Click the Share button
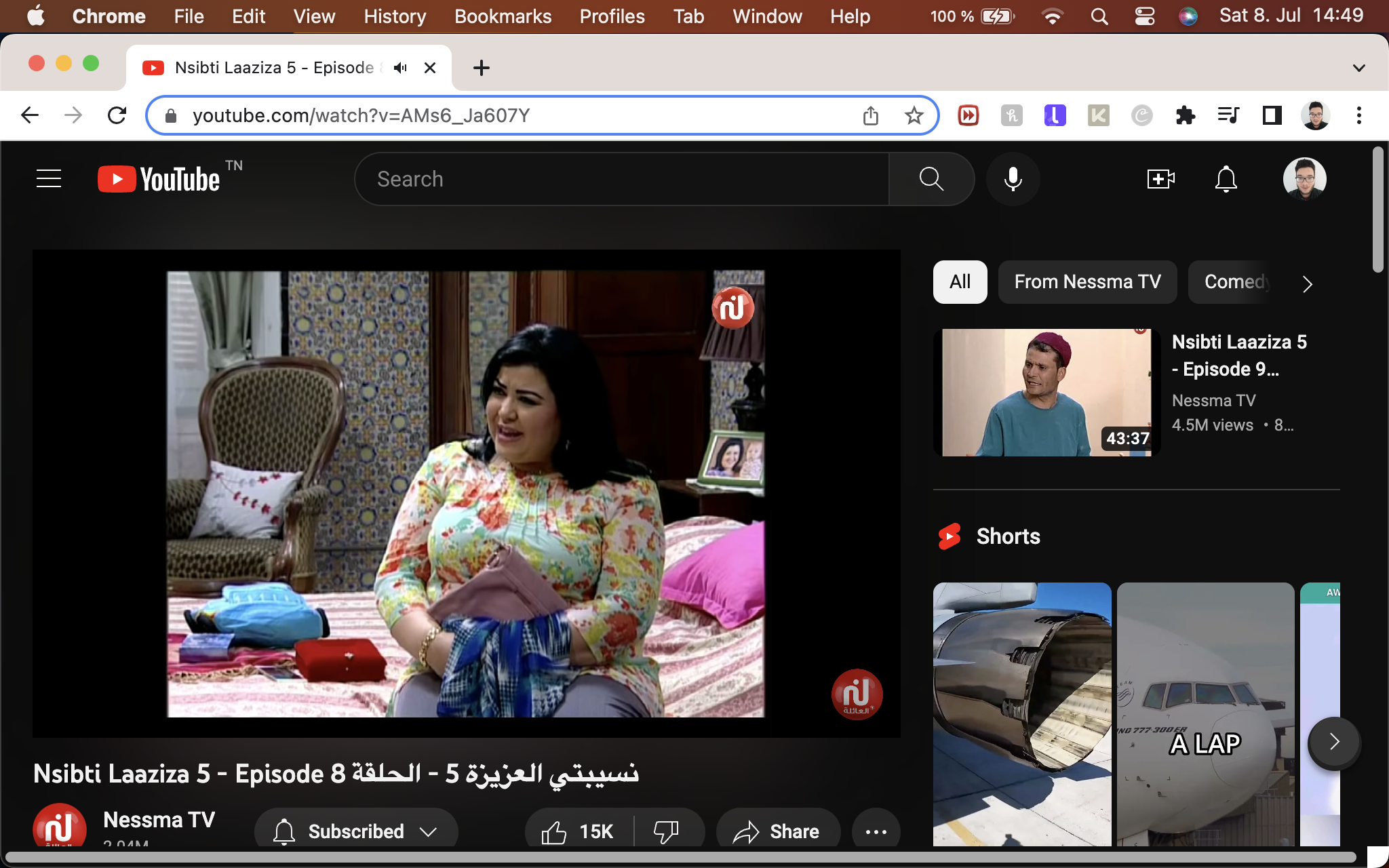 [x=778, y=831]
